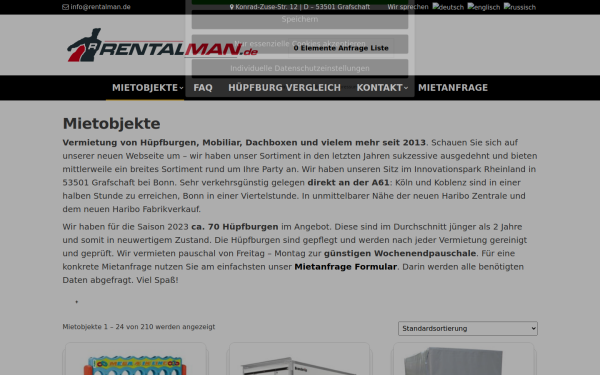Viewport: 600px width, 375px height.
Task: Click the Mietobjekte page heading
Action: [111, 124]
